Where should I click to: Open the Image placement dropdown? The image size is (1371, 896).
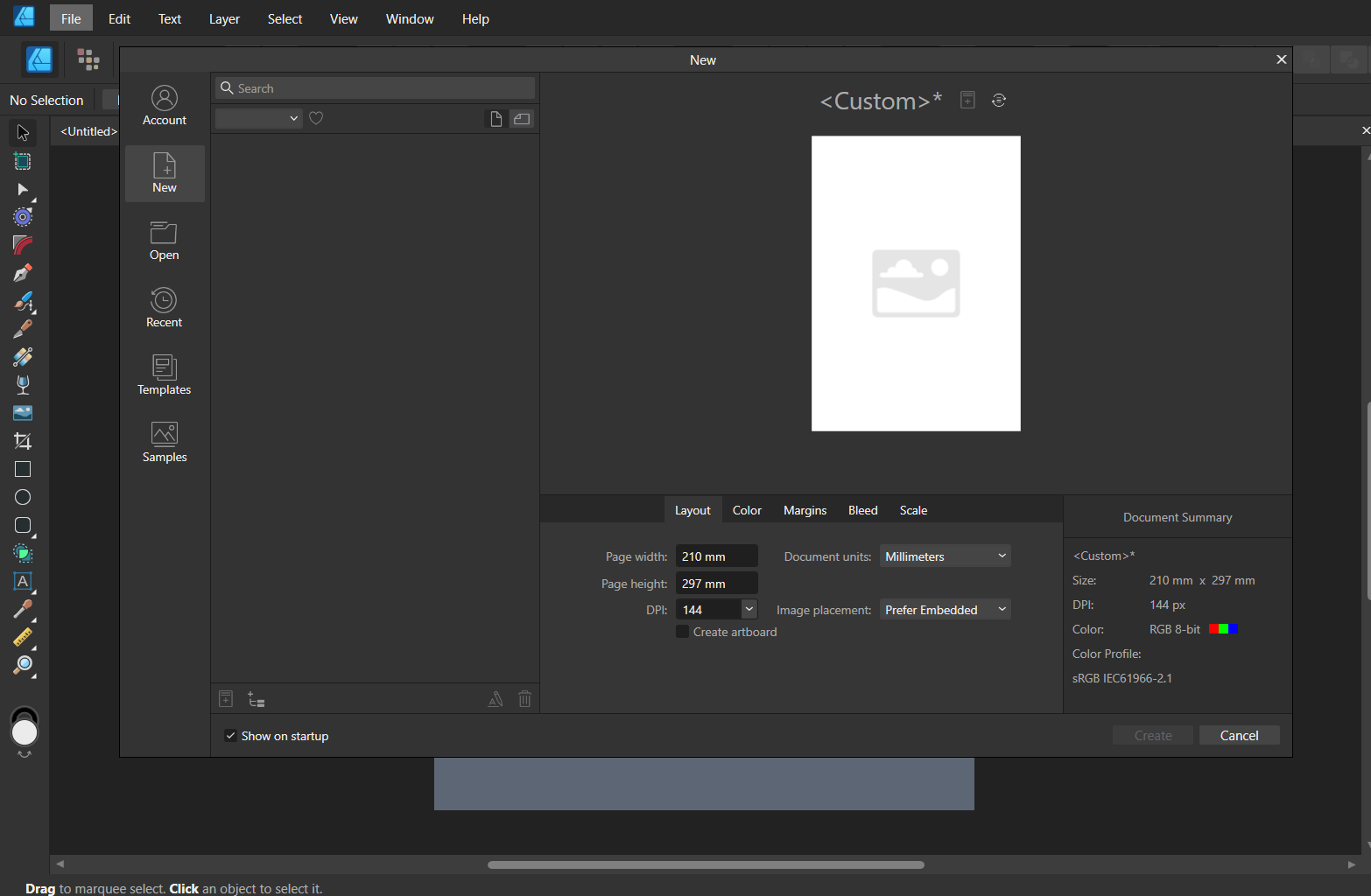coord(946,610)
